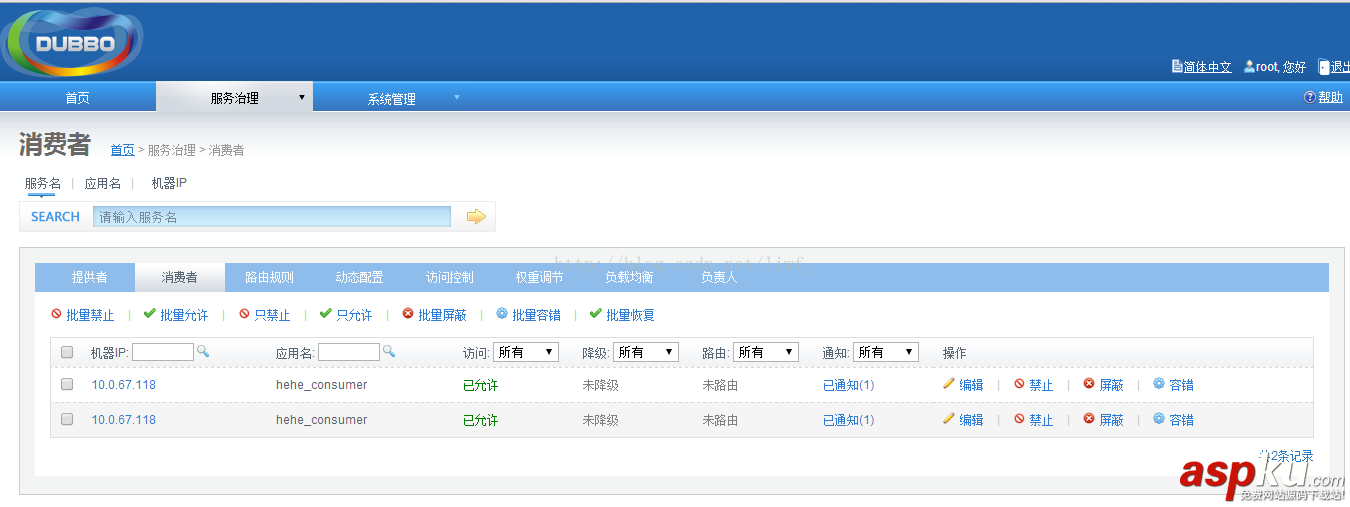
Task: Click the gear 容错 icon in second row
Action: click(1159, 418)
